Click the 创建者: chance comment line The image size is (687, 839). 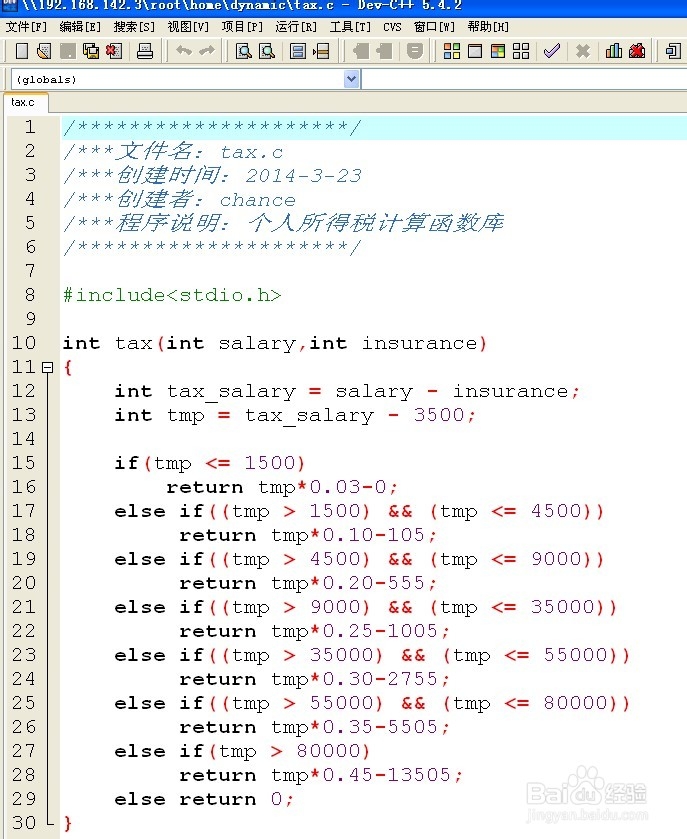(180, 199)
